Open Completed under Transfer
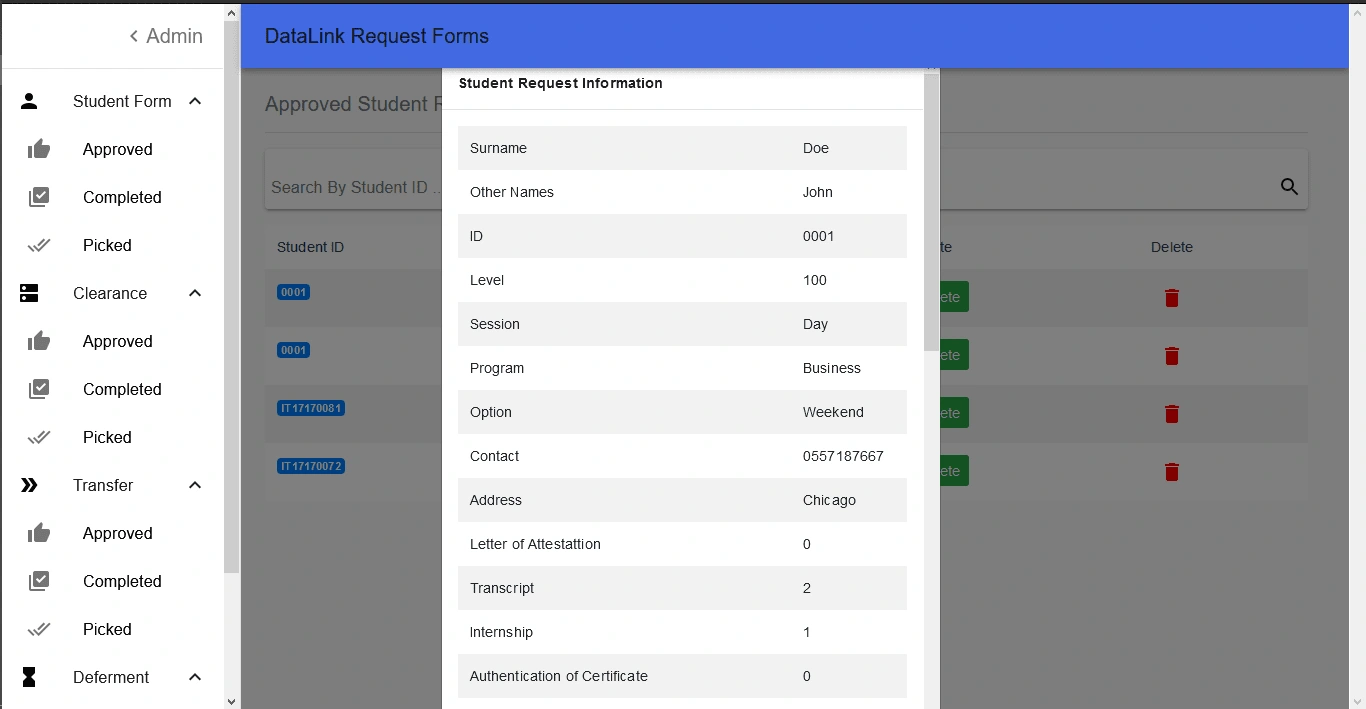1366x709 pixels. tap(122, 581)
